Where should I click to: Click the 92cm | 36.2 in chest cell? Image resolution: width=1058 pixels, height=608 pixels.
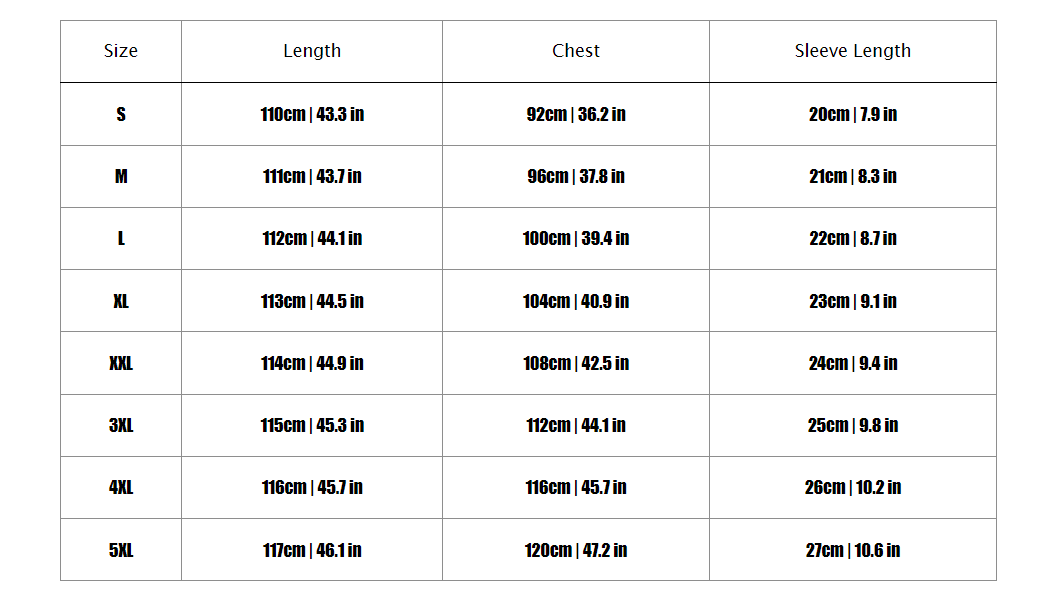coord(576,114)
